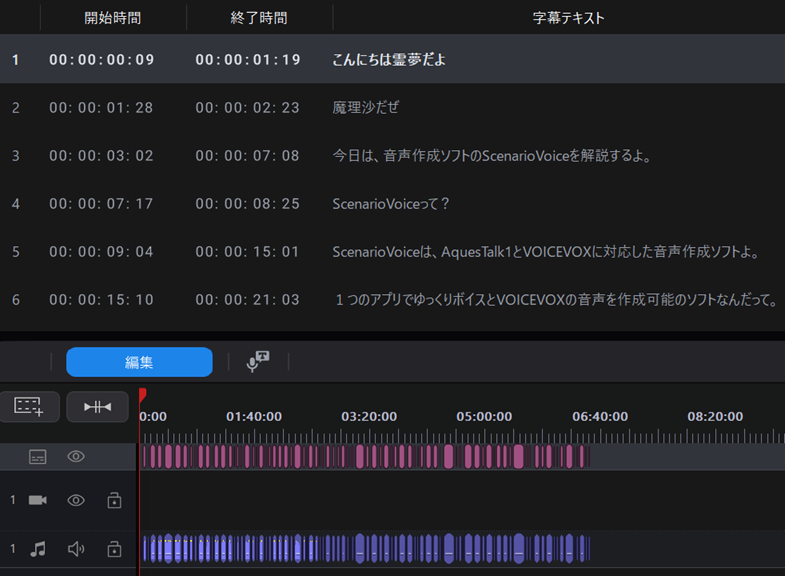
Task: Click the 開始時間 column header
Action: 113,18
